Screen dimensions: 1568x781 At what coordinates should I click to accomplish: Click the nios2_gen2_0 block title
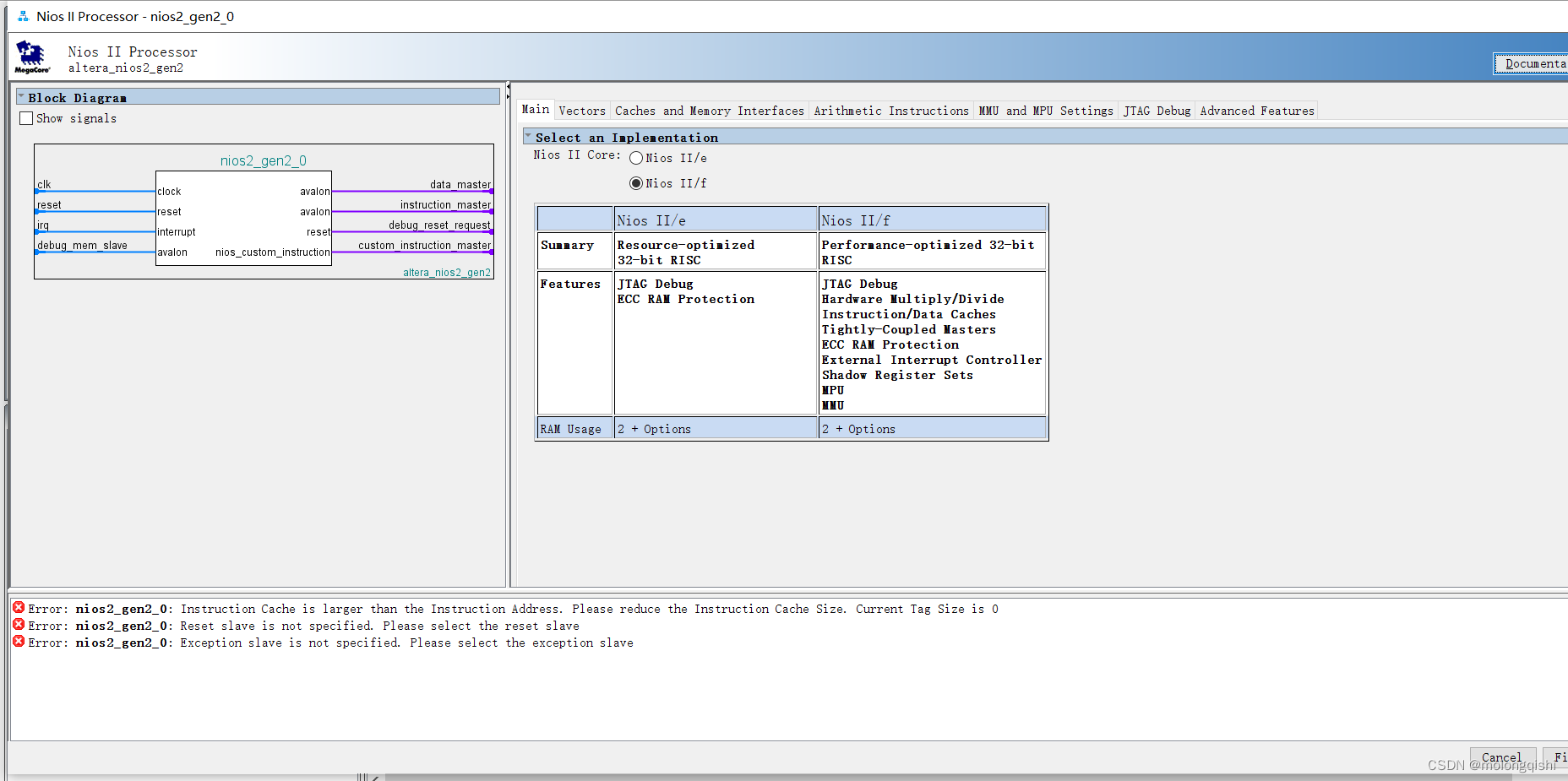[264, 160]
